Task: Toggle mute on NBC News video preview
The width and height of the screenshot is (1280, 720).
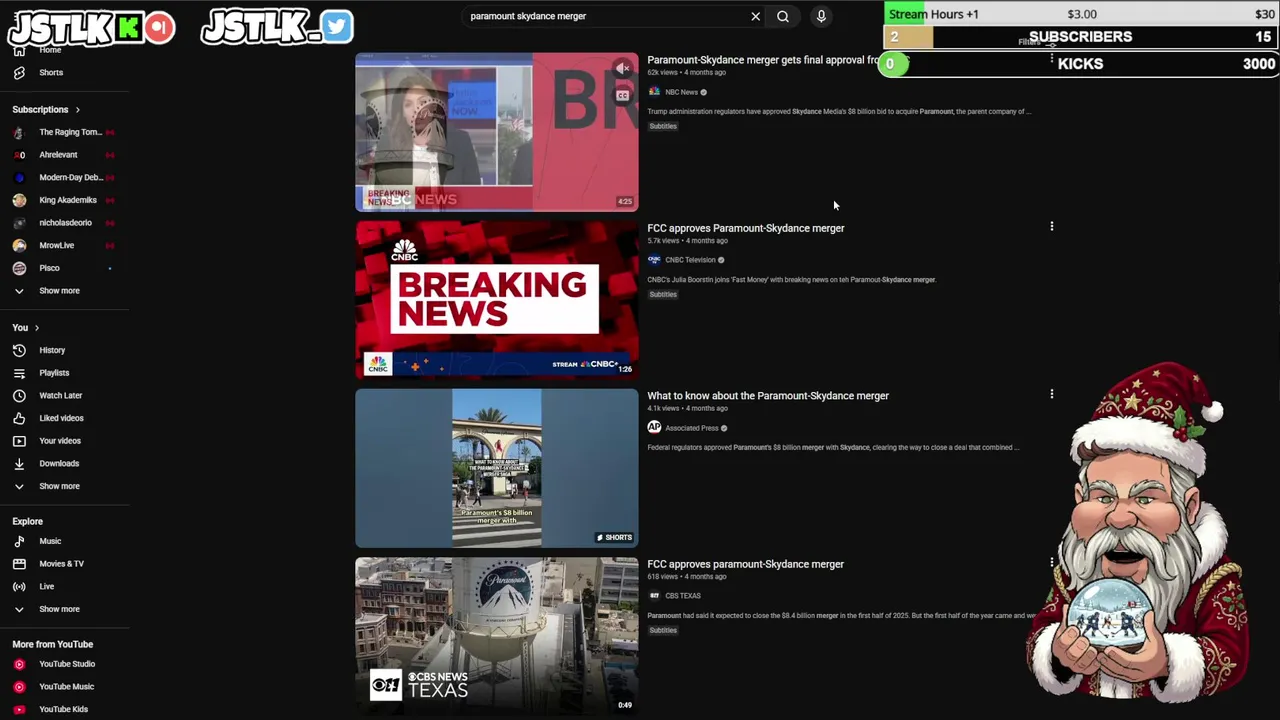Action: pos(622,69)
